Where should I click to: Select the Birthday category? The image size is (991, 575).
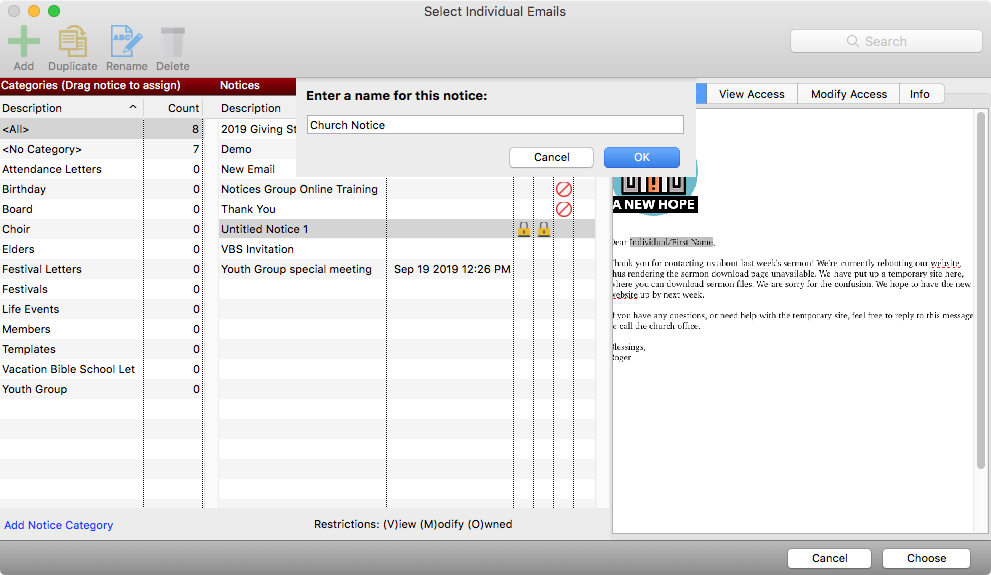pyautogui.click(x=24, y=189)
